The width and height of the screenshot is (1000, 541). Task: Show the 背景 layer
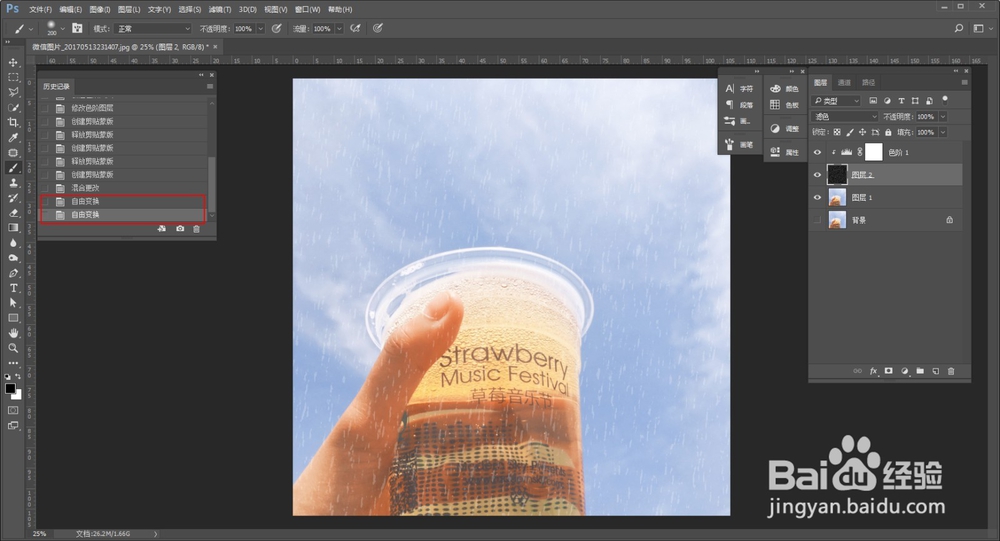coord(817,220)
